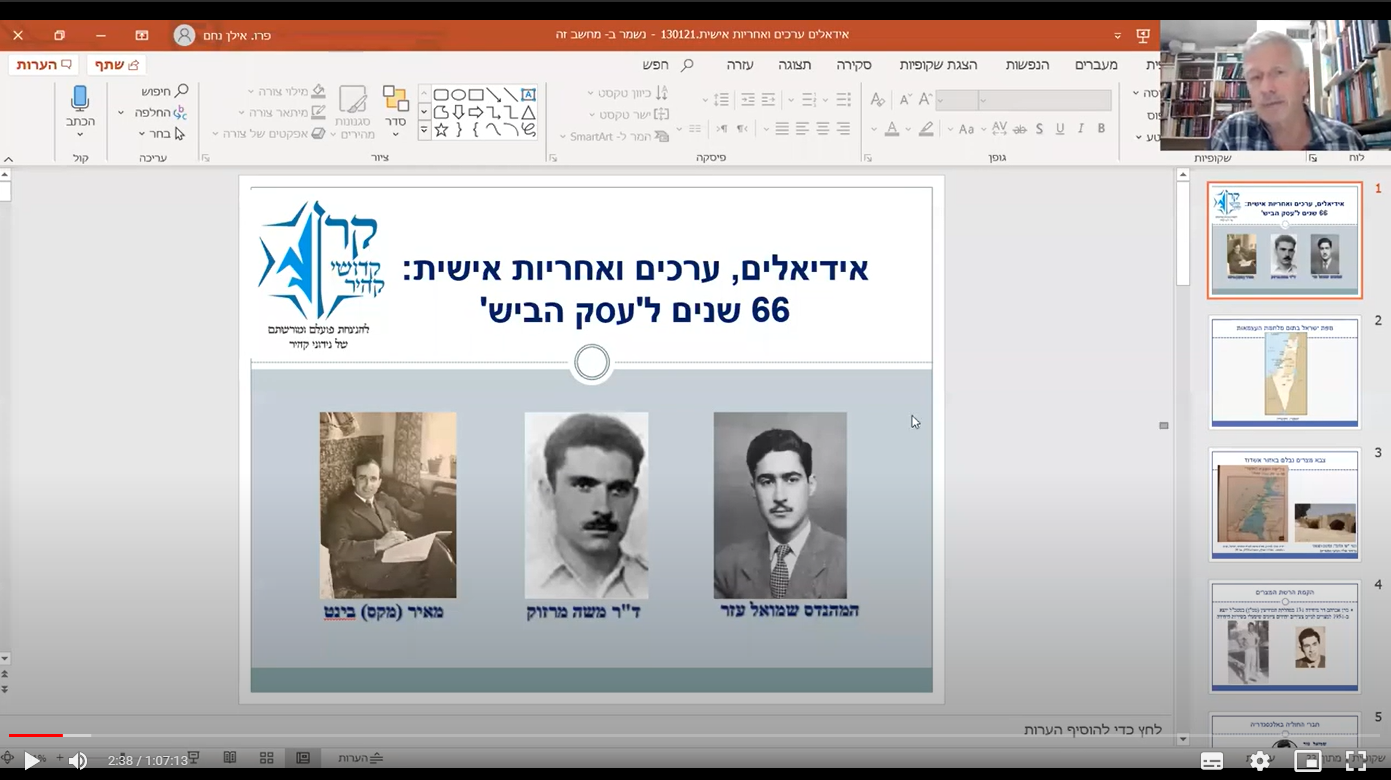Click the Dictate microphone icon
Image resolution: width=1391 pixels, height=780 pixels.
81,100
